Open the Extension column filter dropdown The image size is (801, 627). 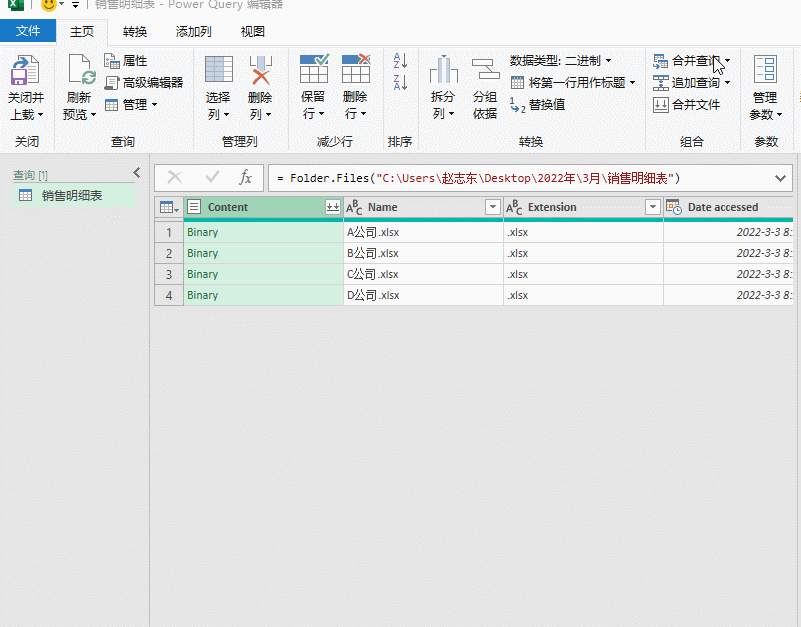(x=653, y=207)
